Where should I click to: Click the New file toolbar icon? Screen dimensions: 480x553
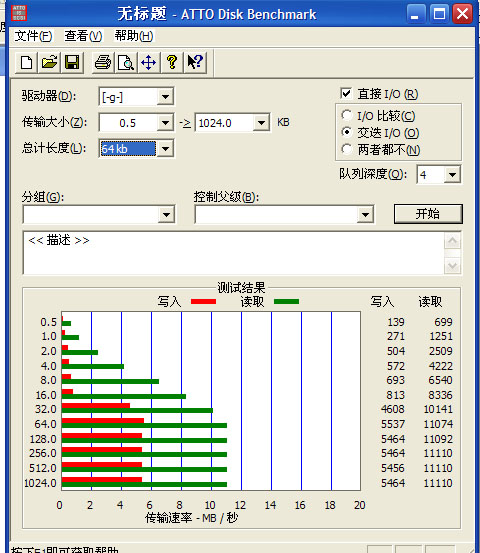pyautogui.click(x=26, y=63)
